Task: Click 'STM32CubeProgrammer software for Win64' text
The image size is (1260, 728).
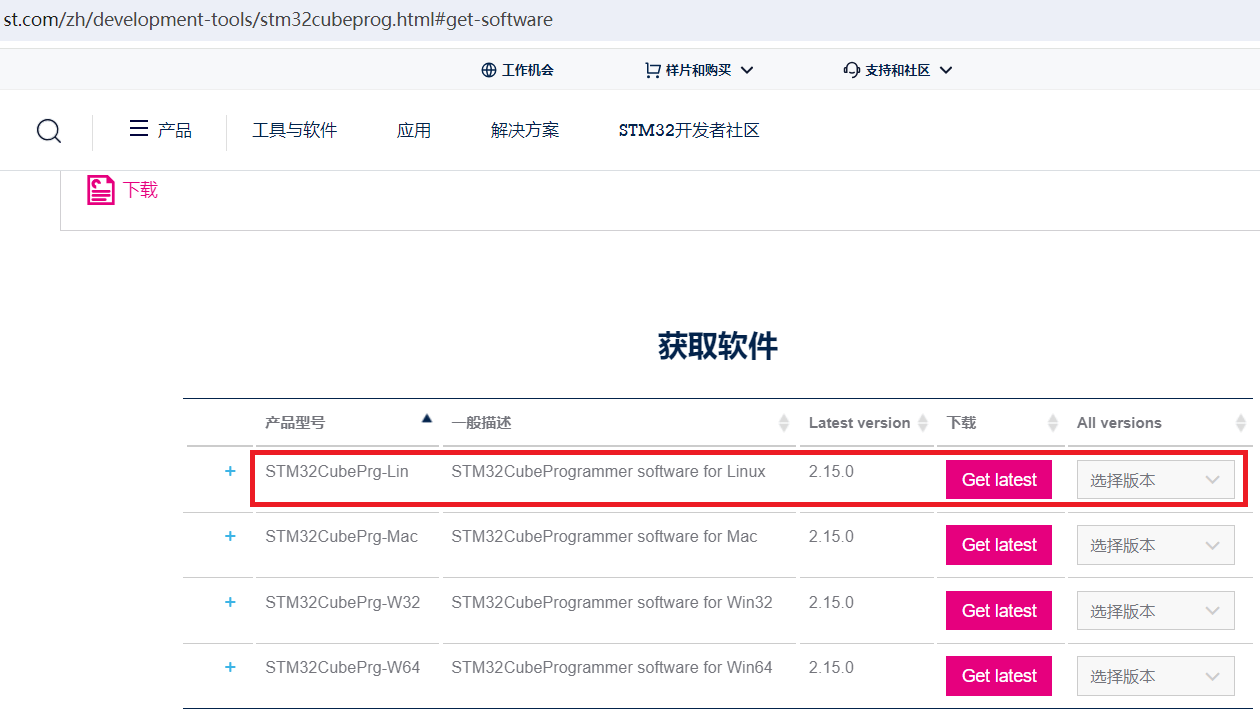Action: coord(612,667)
